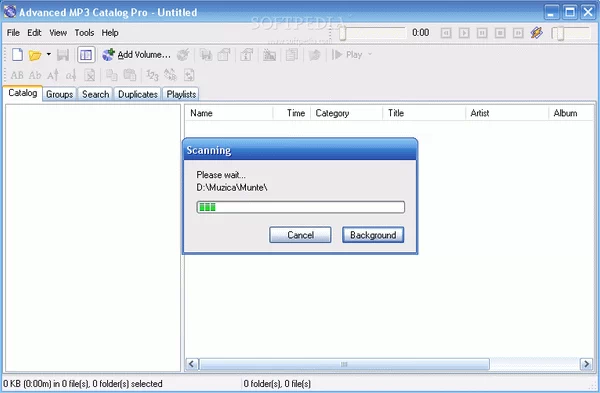Toggle the panel layout view icon
The height and width of the screenshot is (393, 600).
[x=86, y=55]
